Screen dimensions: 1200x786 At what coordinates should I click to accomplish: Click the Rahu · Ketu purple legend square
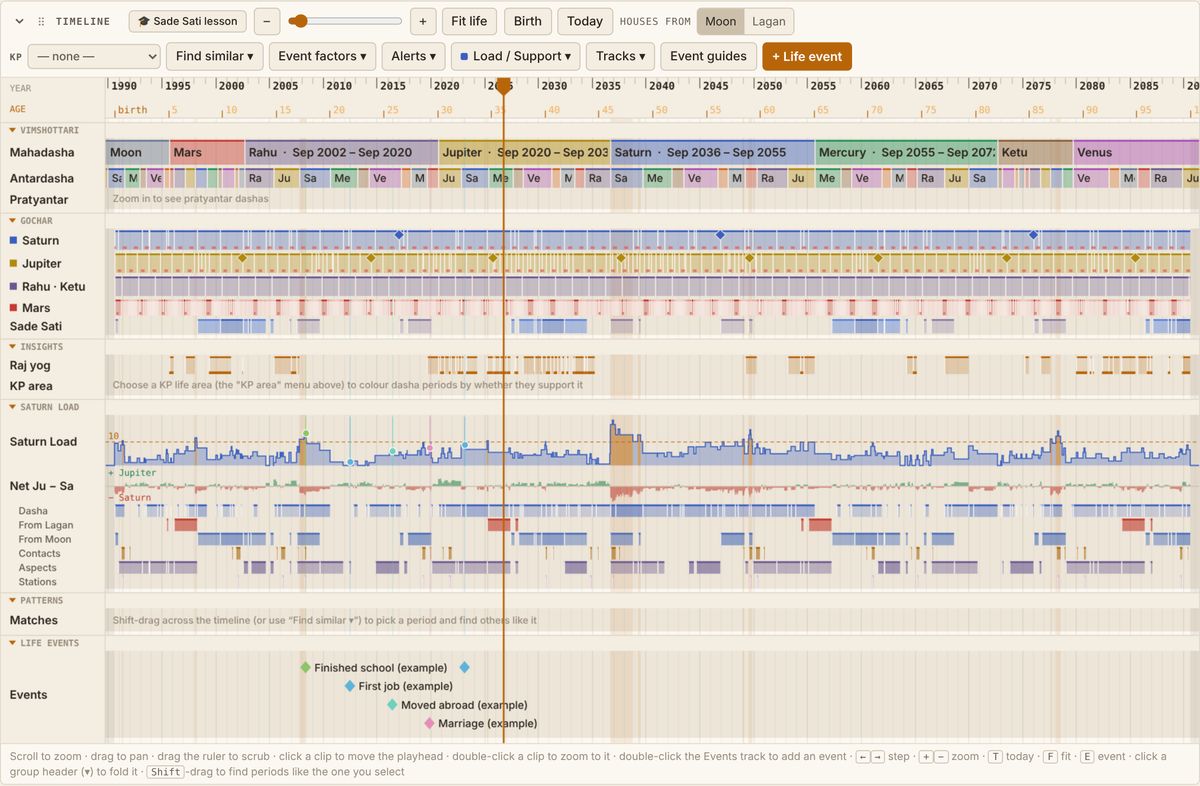tap(13, 287)
